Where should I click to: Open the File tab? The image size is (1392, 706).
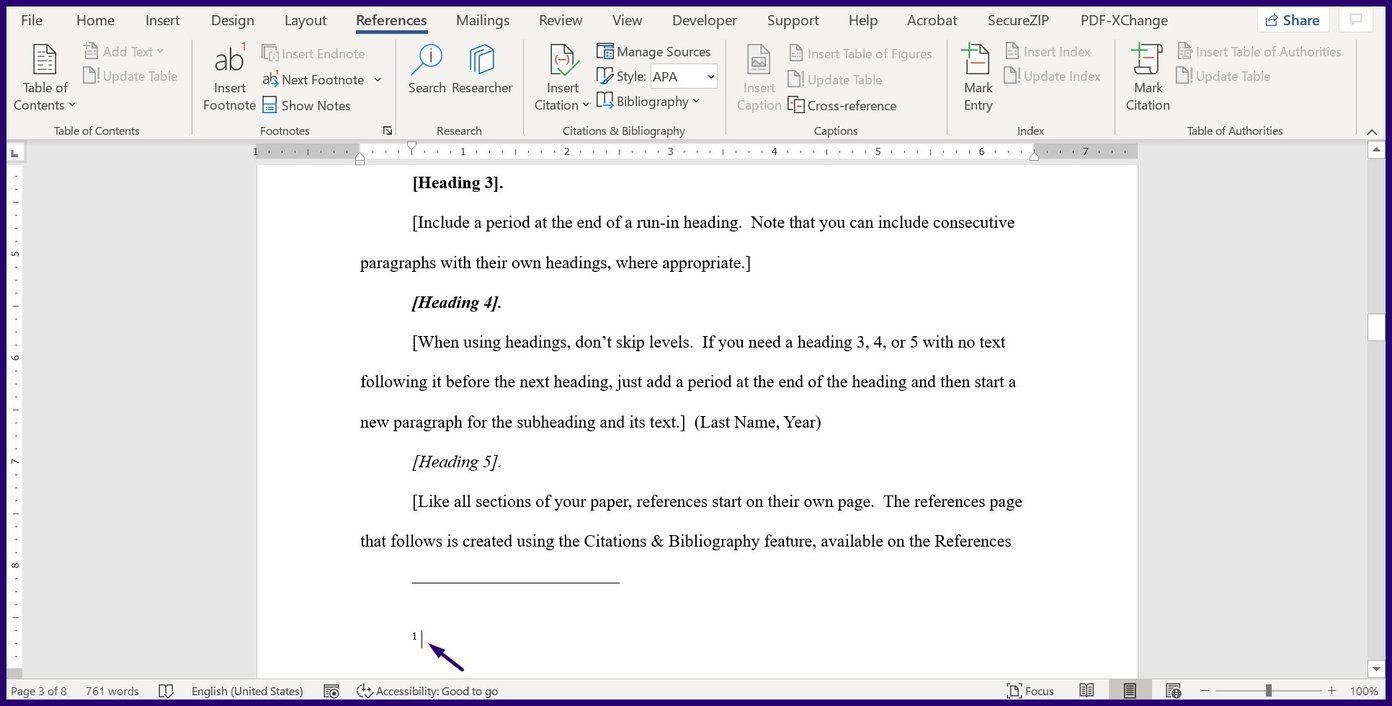pos(32,20)
